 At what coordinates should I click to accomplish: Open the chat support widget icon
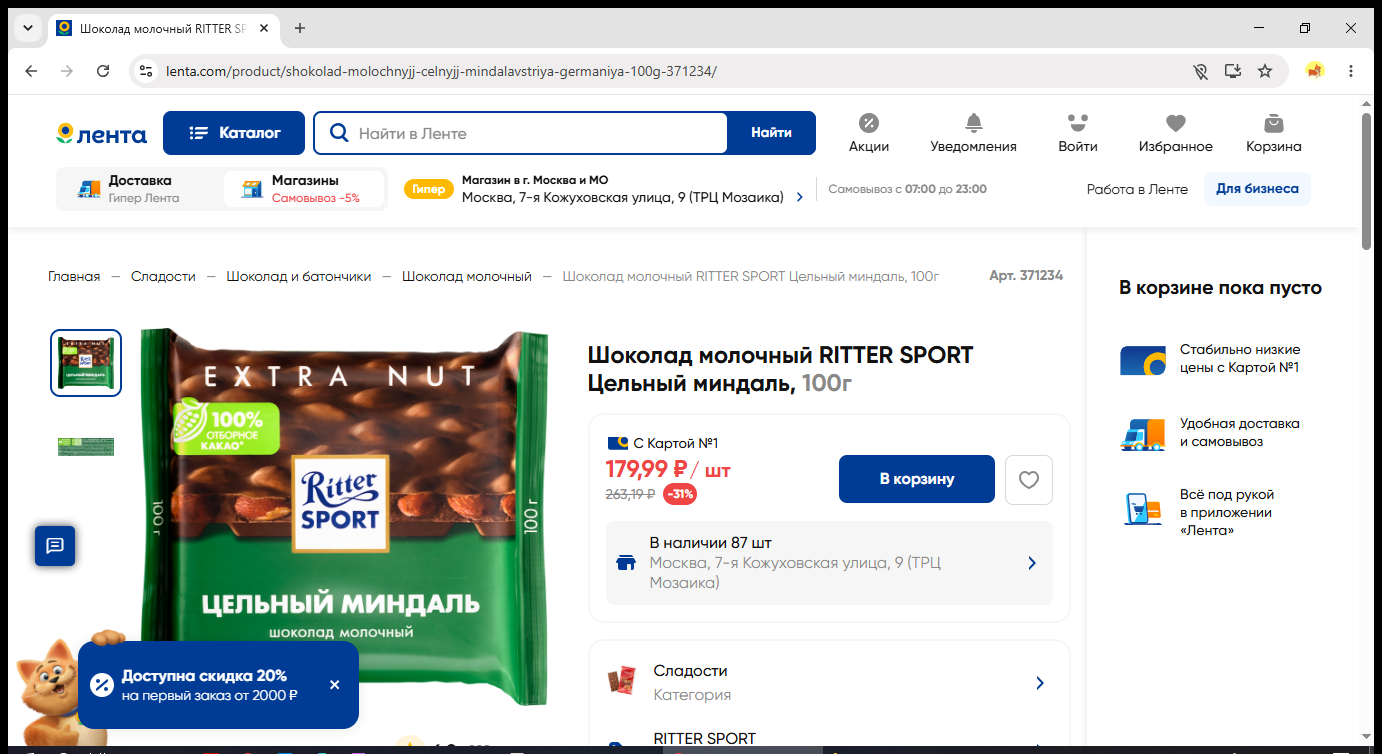click(55, 545)
